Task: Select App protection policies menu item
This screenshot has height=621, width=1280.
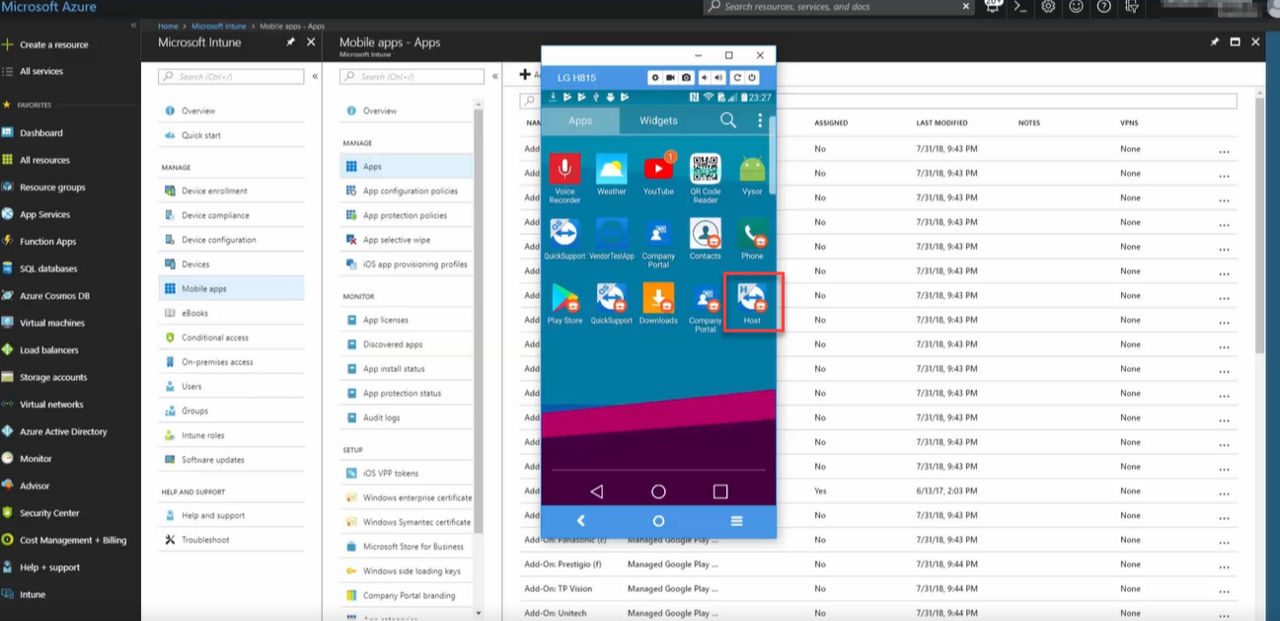Action: tap(405, 216)
